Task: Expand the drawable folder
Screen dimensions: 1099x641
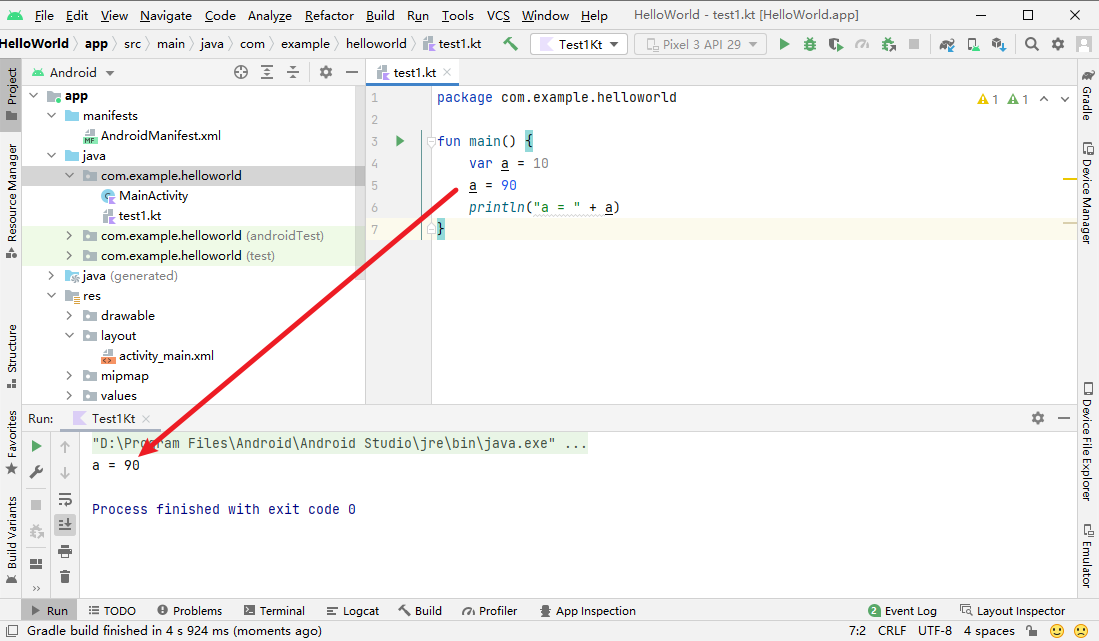Action: coord(69,315)
